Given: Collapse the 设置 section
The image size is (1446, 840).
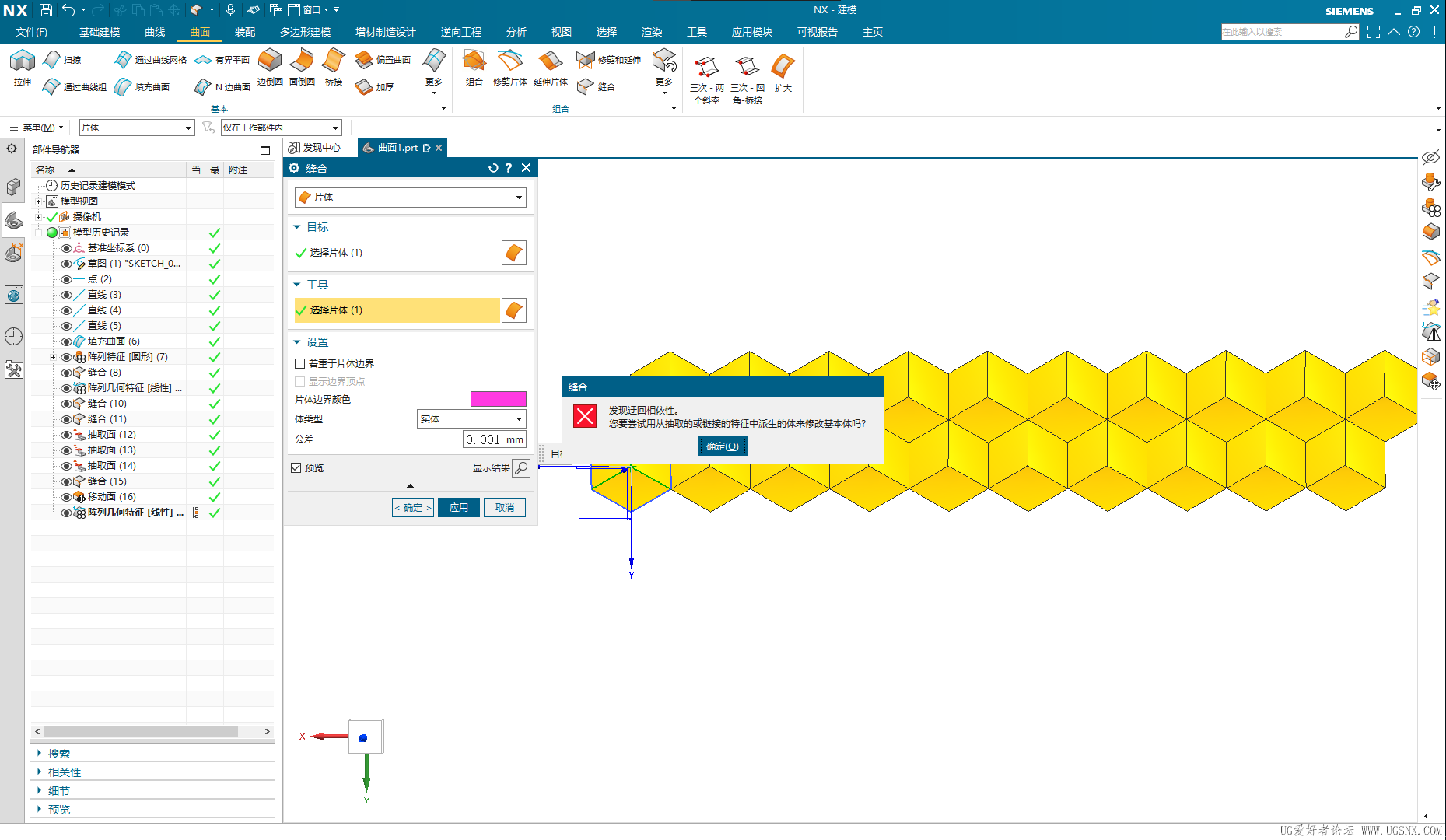Looking at the screenshot, I should coord(297,342).
